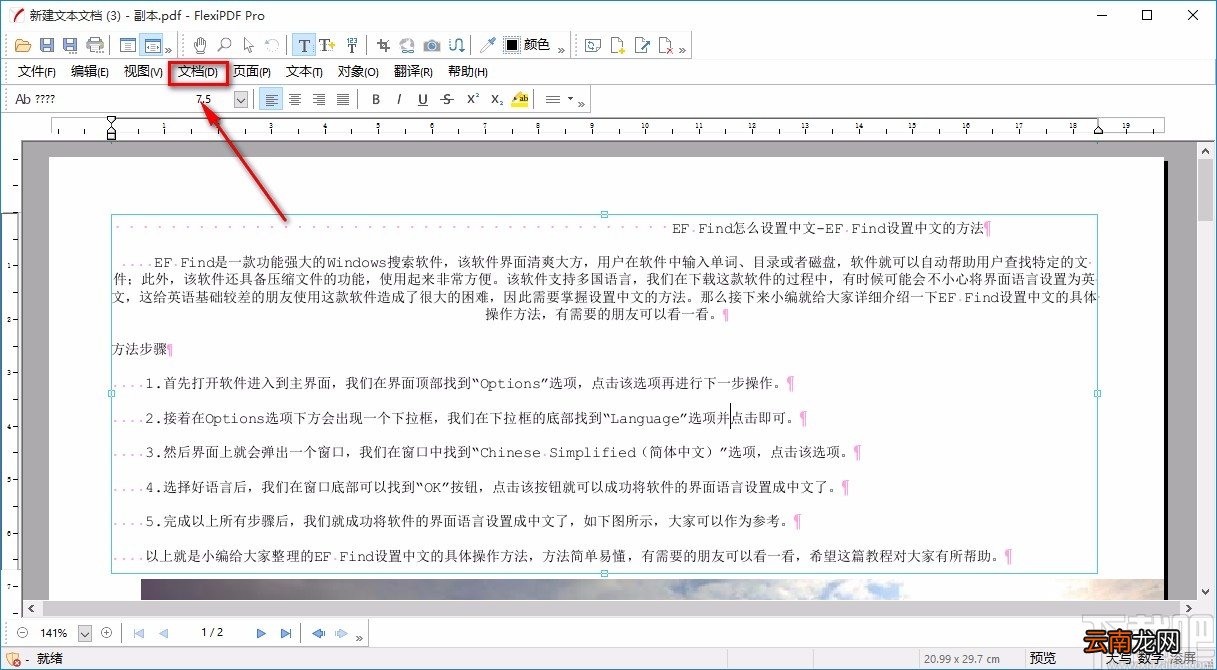Click the Subscript X₂ icon
This screenshot has width=1217, height=670.
(x=497, y=99)
